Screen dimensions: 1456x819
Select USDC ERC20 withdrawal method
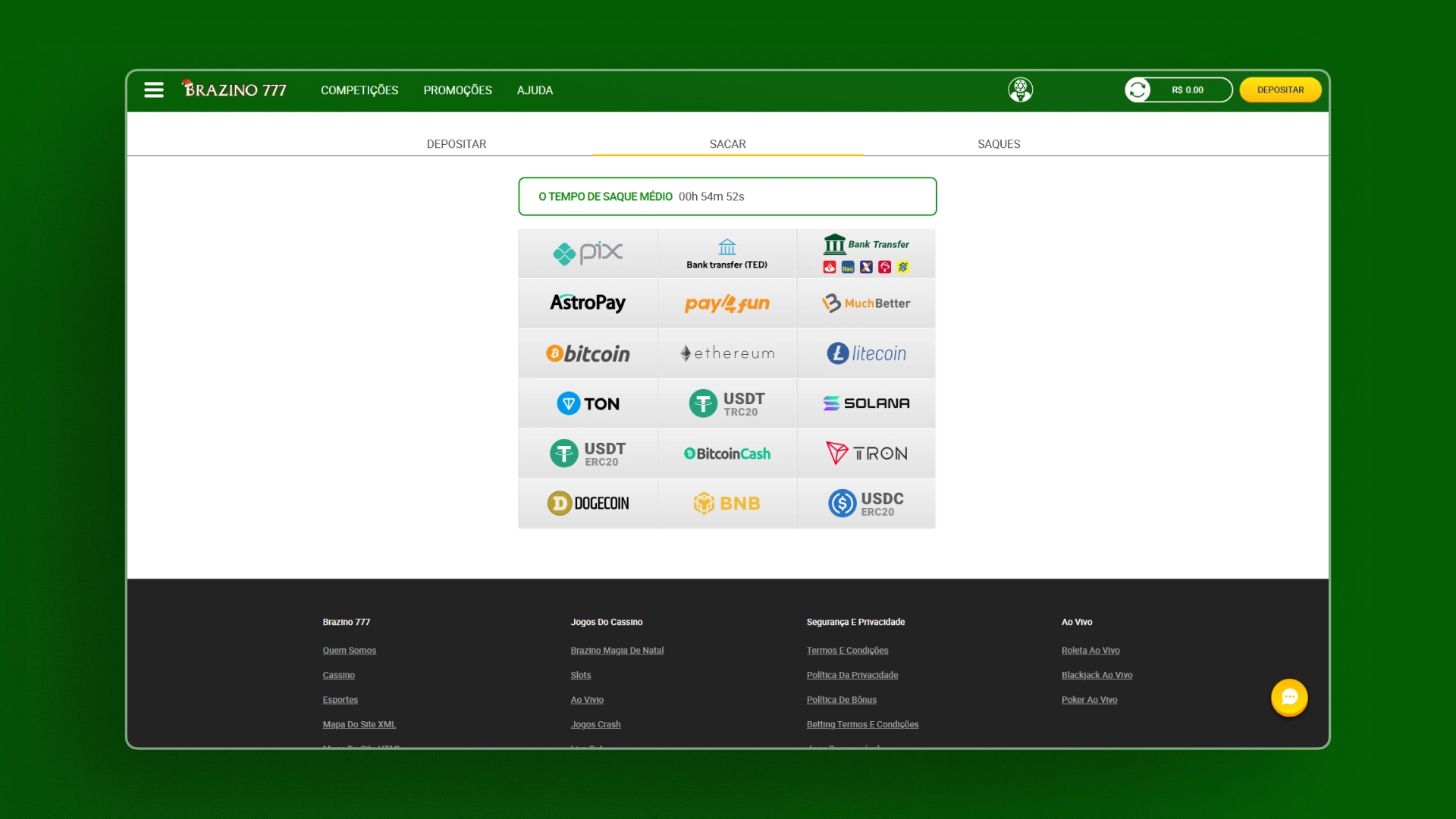(866, 504)
